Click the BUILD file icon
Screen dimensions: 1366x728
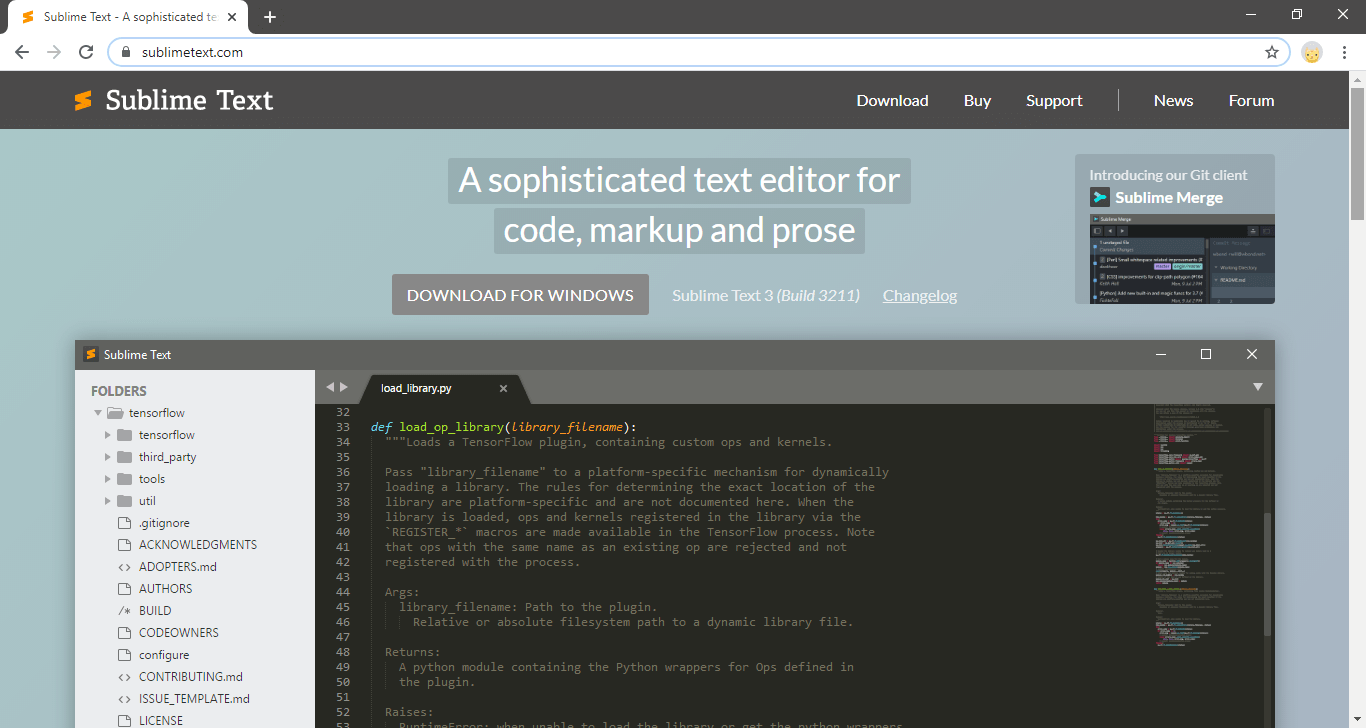(125, 611)
